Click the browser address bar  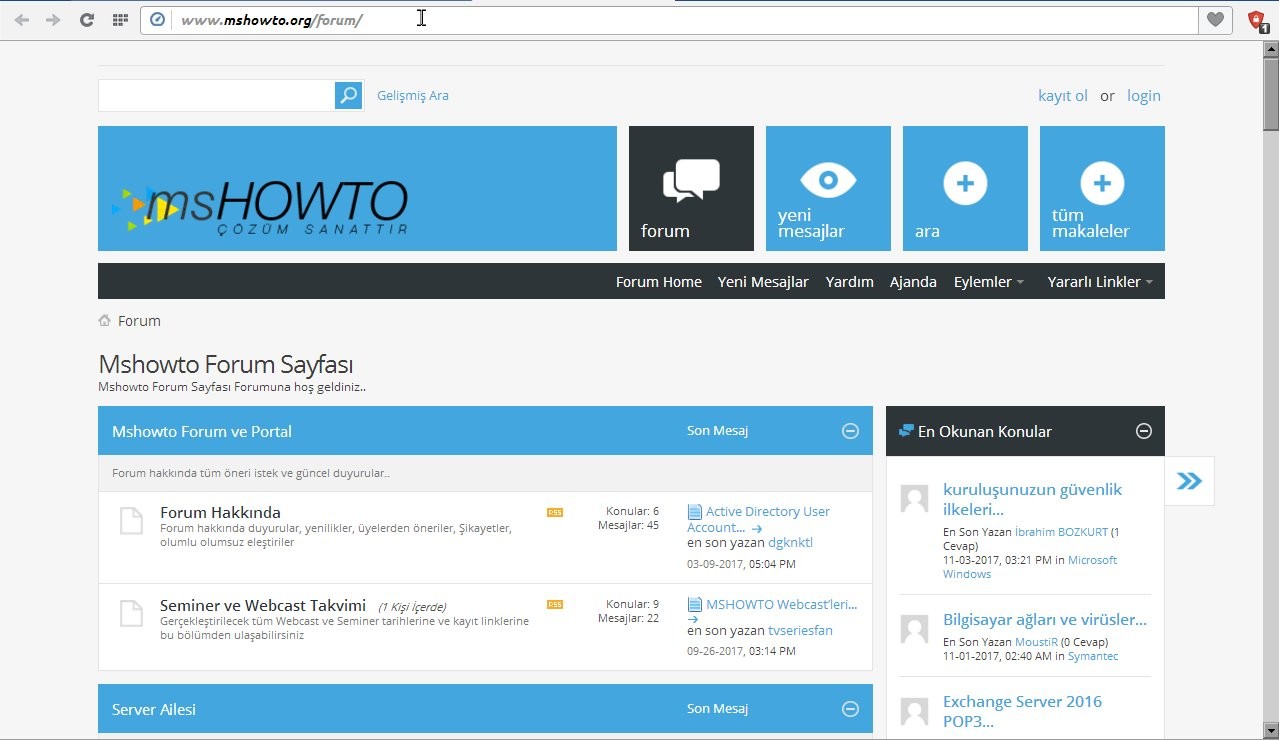tap(670, 20)
